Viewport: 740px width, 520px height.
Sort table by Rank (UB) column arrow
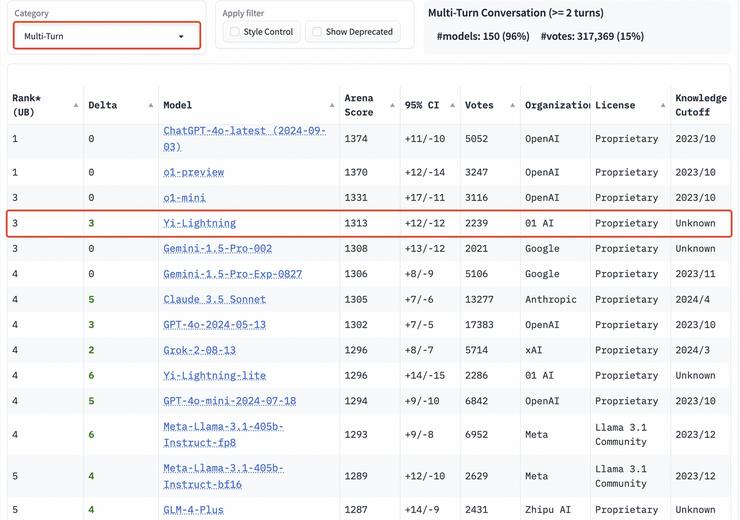coord(76,105)
